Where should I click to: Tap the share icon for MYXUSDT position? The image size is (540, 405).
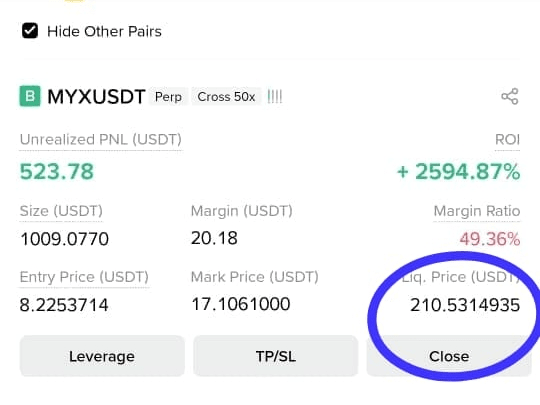click(510, 96)
